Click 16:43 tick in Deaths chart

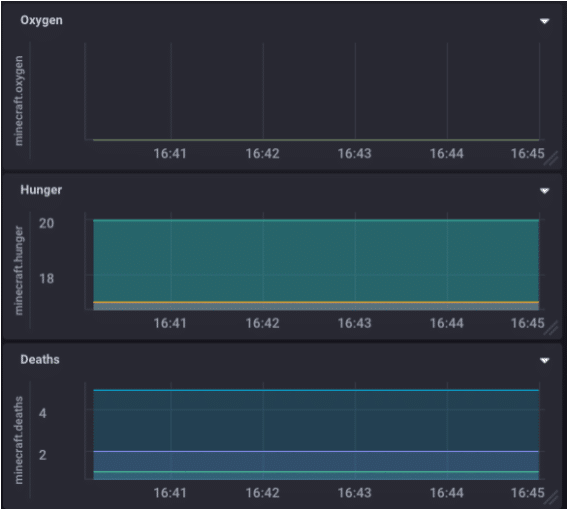tap(354, 493)
